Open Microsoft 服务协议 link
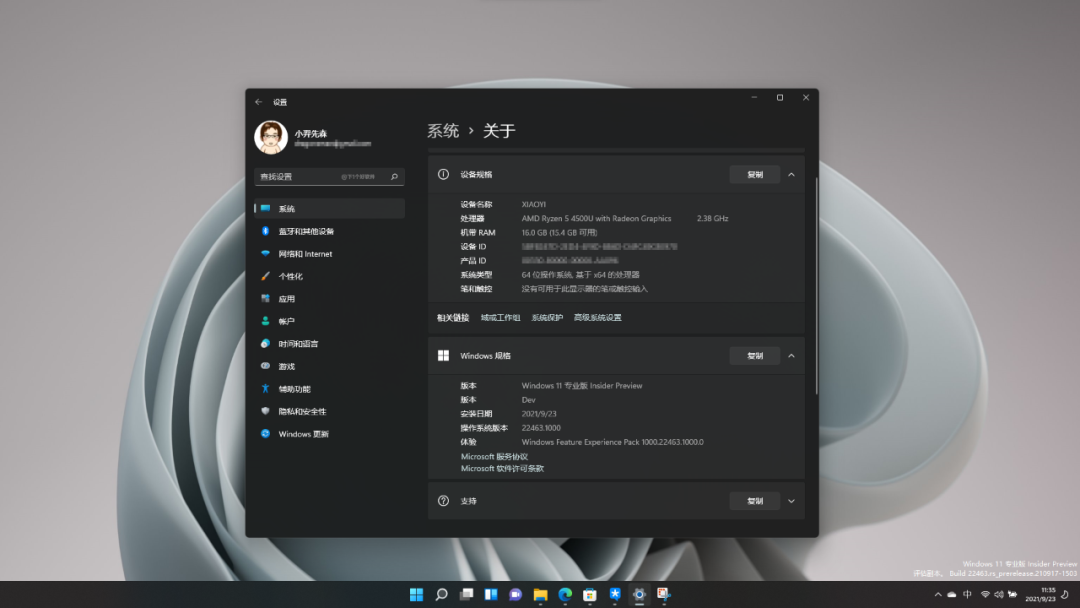The width and height of the screenshot is (1080, 608). [495, 457]
